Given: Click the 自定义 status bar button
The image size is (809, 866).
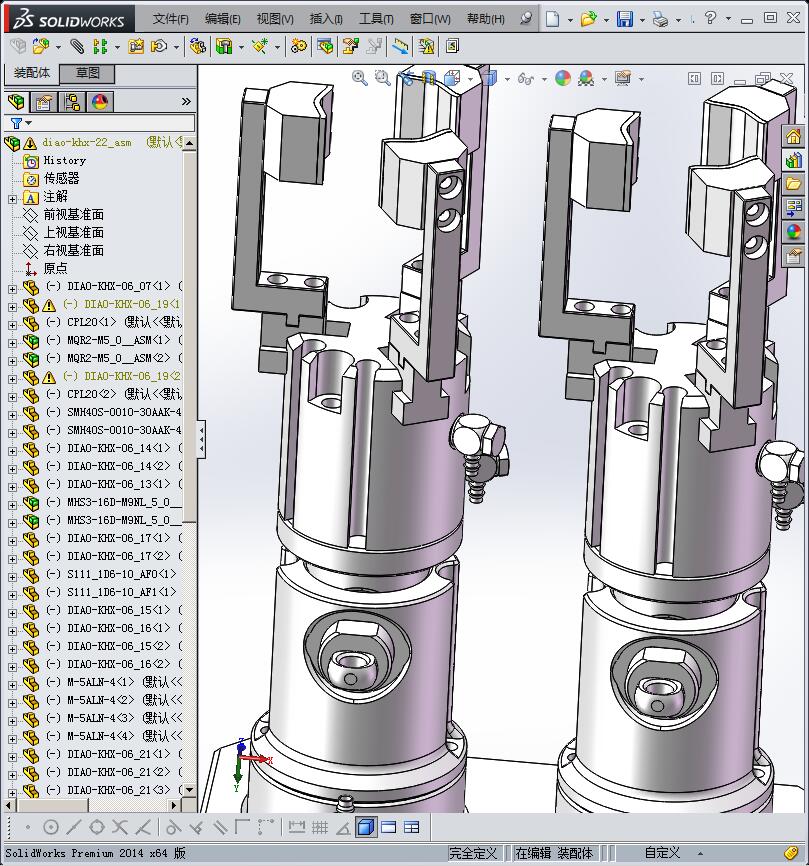Looking at the screenshot, I should [662, 853].
